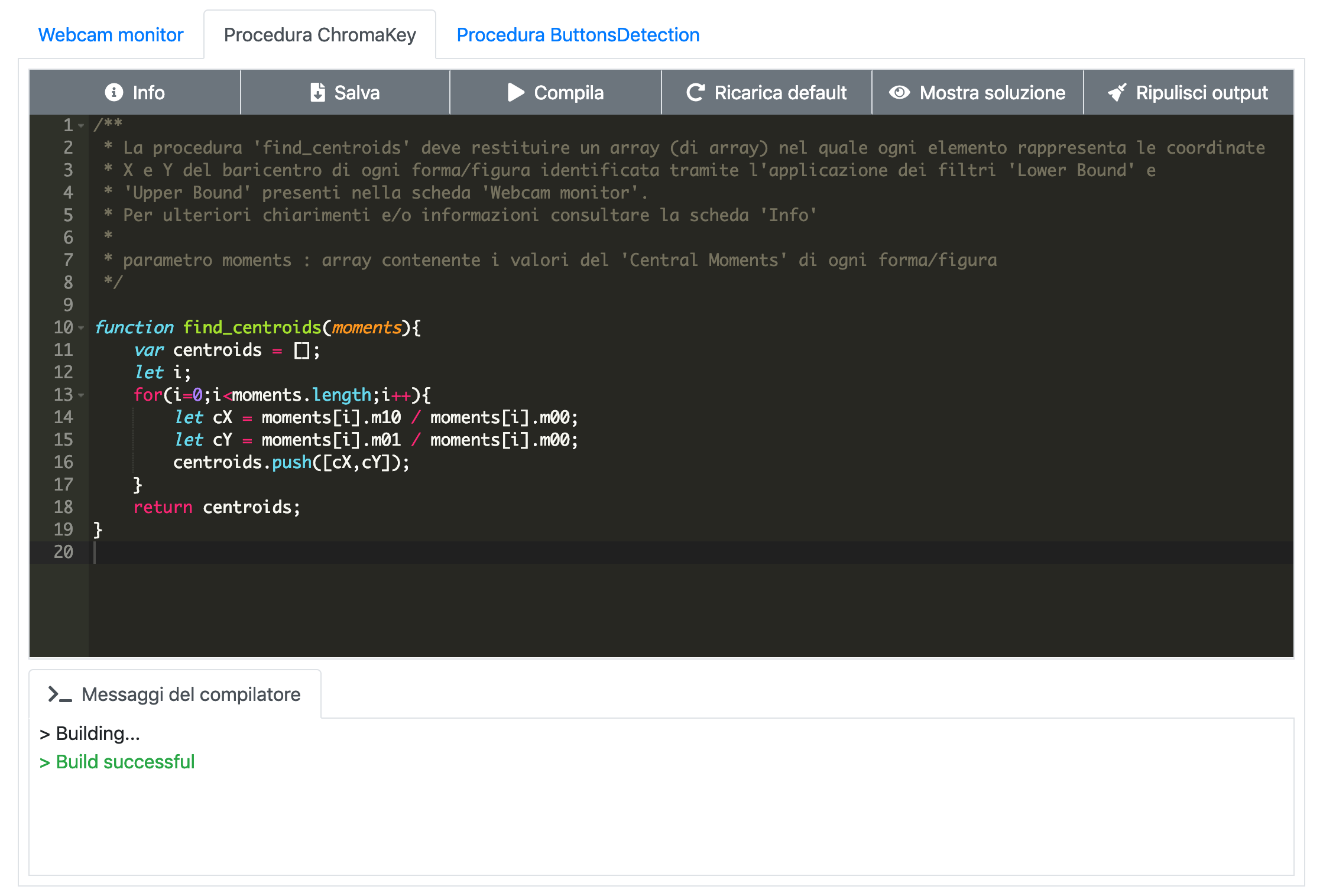Click the Salva file download icon
Viewport: 1323px width, 896px height.
[317, 92]
